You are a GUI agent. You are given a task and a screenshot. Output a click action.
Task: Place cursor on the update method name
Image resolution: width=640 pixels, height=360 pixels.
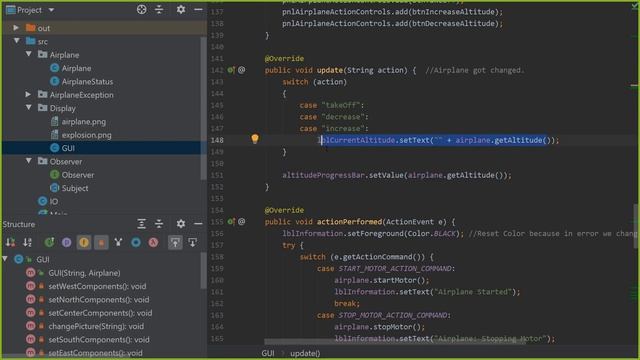330,70
